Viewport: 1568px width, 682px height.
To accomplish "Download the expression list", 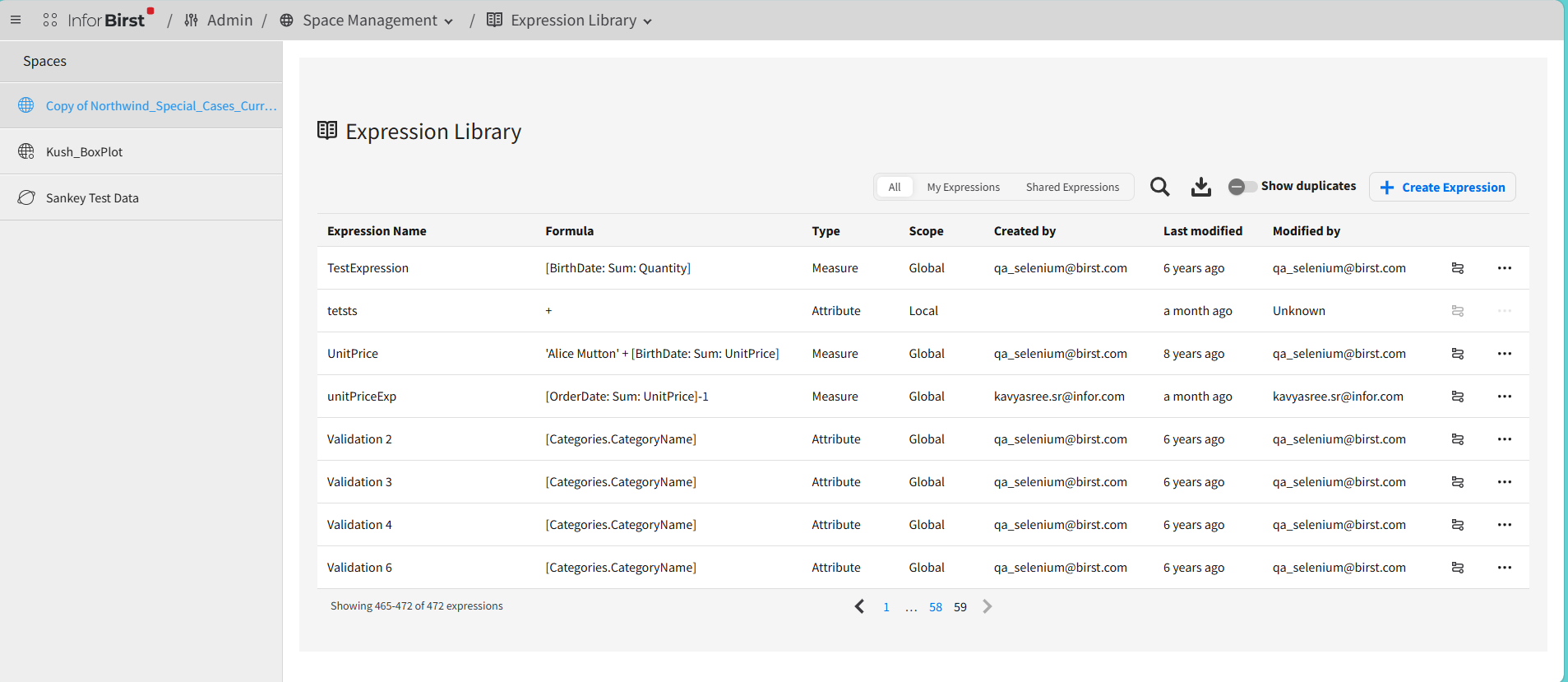I will [x=1201, y=187].
